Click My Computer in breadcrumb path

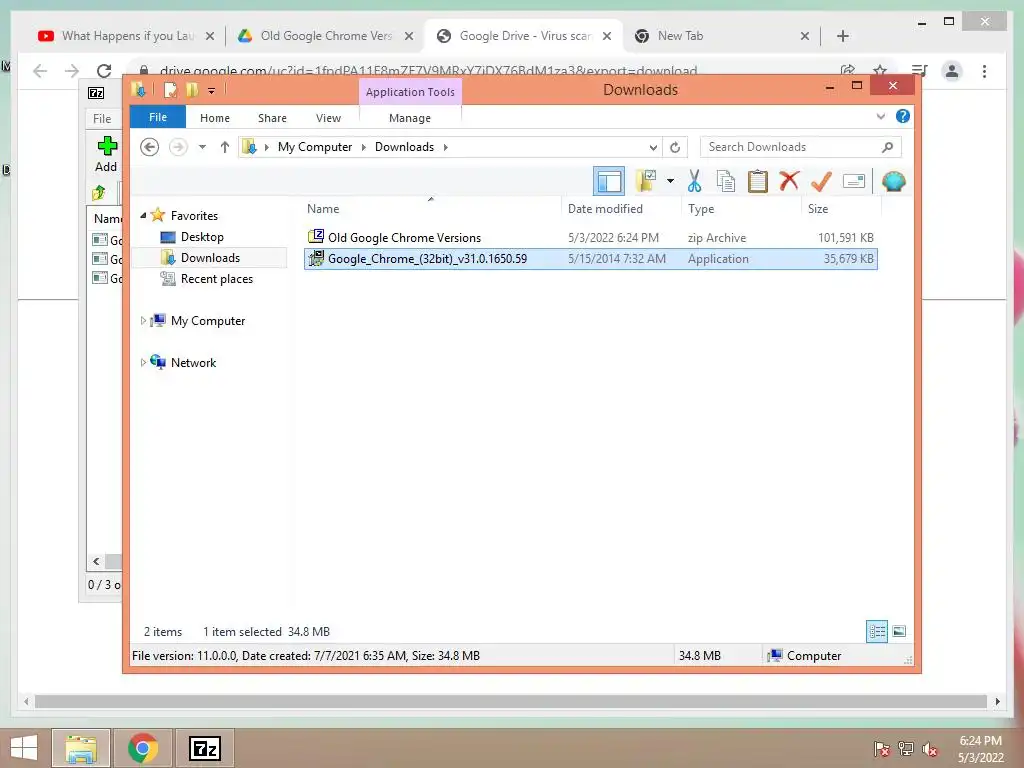coord(315,147)
